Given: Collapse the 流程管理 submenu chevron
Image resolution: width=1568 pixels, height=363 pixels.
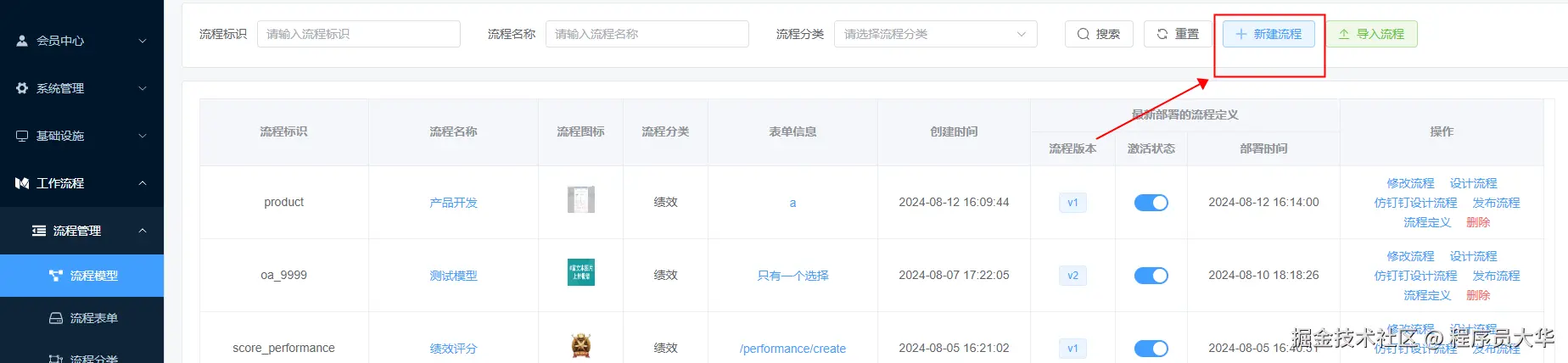Looking at the screenshot, I should 143,231.
